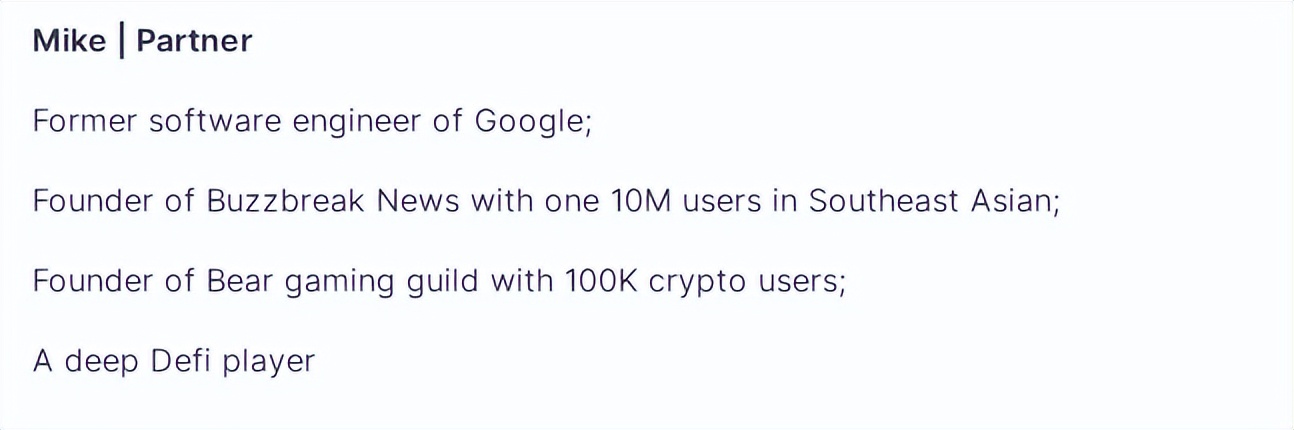The height and width of the screenshot is (430, 1294).
Task: Click the word "Asian"
Action: pos(1012,201)
